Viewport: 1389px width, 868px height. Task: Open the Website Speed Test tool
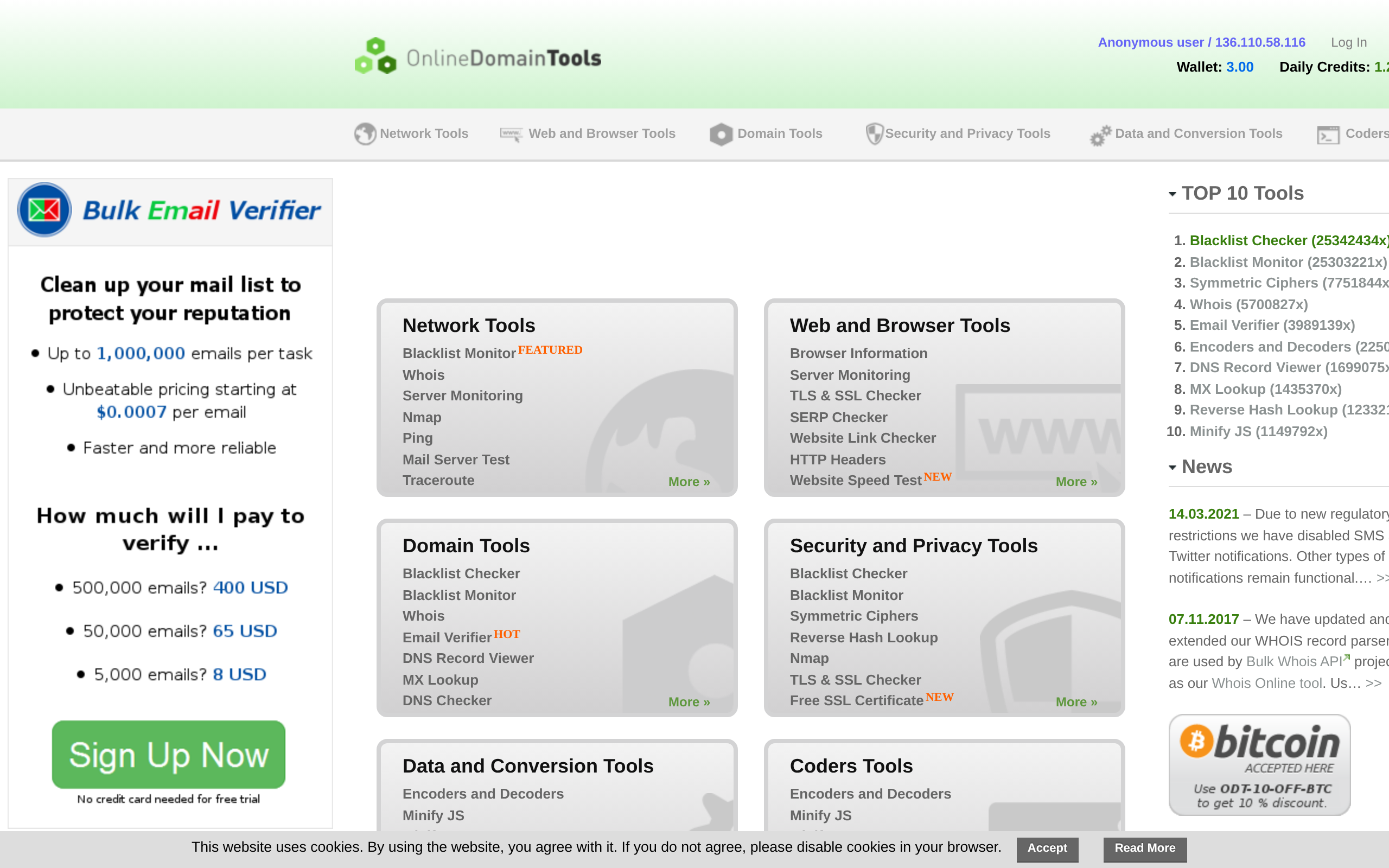point(855,480)
